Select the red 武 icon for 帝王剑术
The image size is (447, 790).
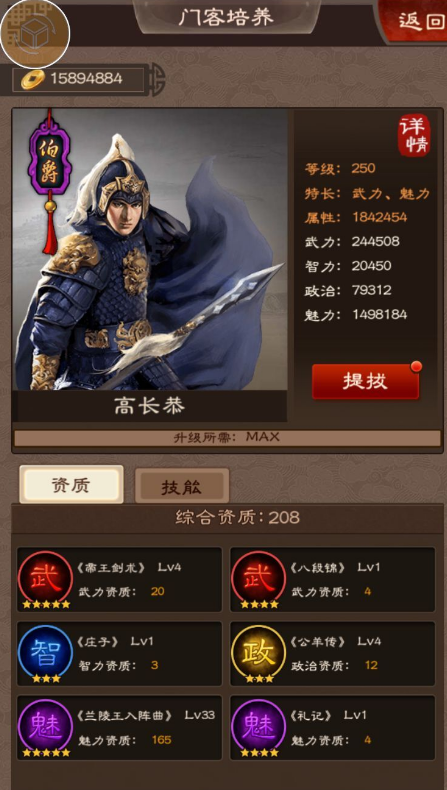[x=45, y=579]
